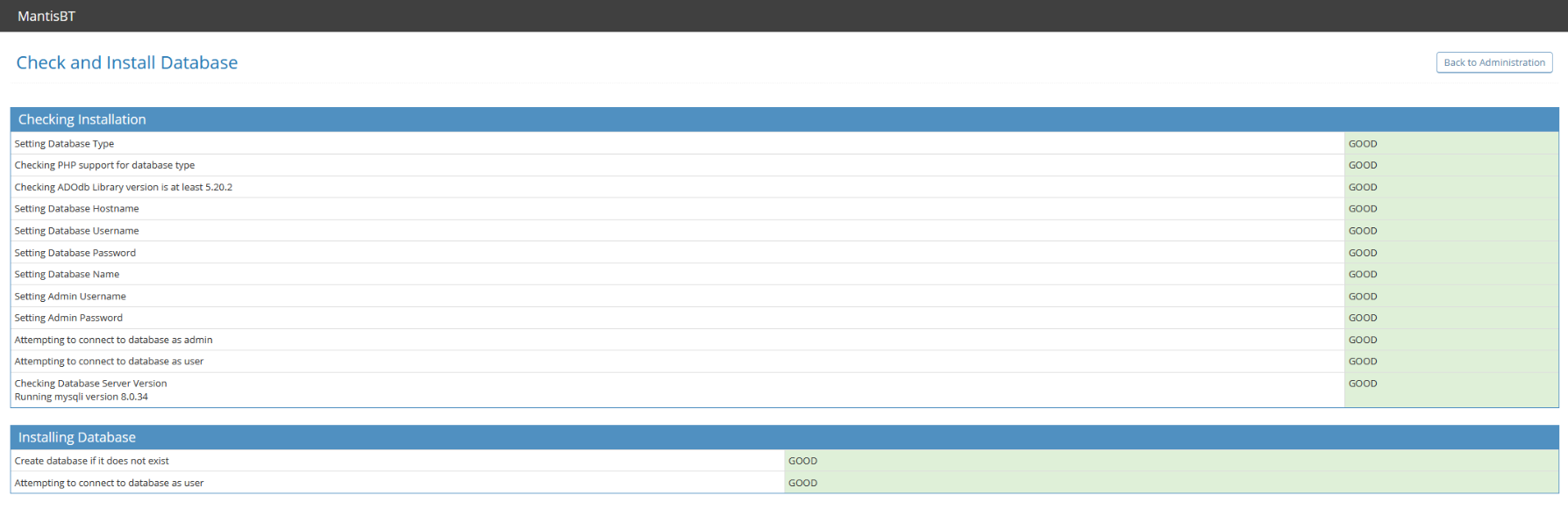Image resolution: width=1568 pixels, height=517 pixels.
Task: Click the Checking Installation section header
Action: coord(82,119)
